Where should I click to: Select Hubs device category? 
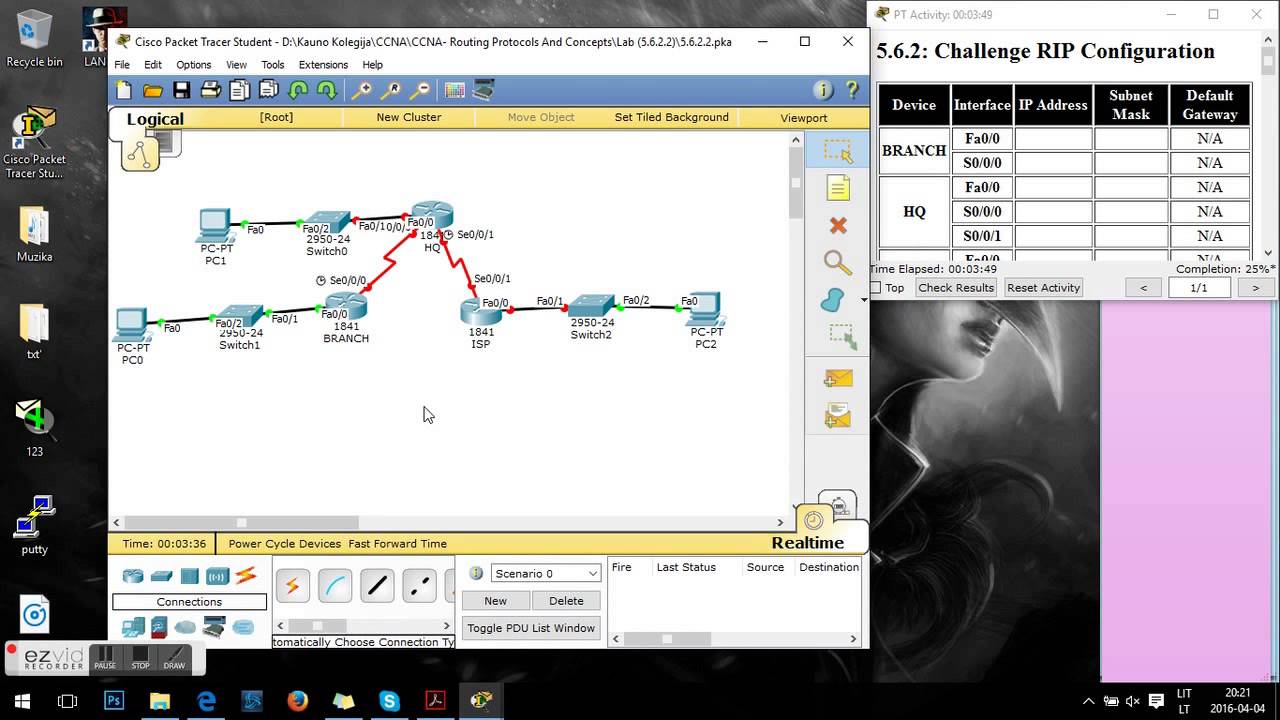tap(190, 576)
